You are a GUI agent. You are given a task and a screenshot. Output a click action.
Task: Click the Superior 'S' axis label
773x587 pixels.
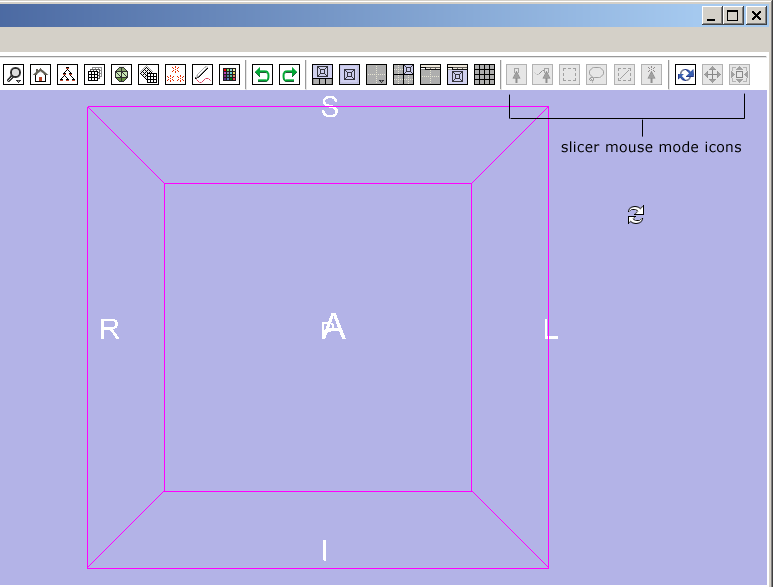[330, 107]
